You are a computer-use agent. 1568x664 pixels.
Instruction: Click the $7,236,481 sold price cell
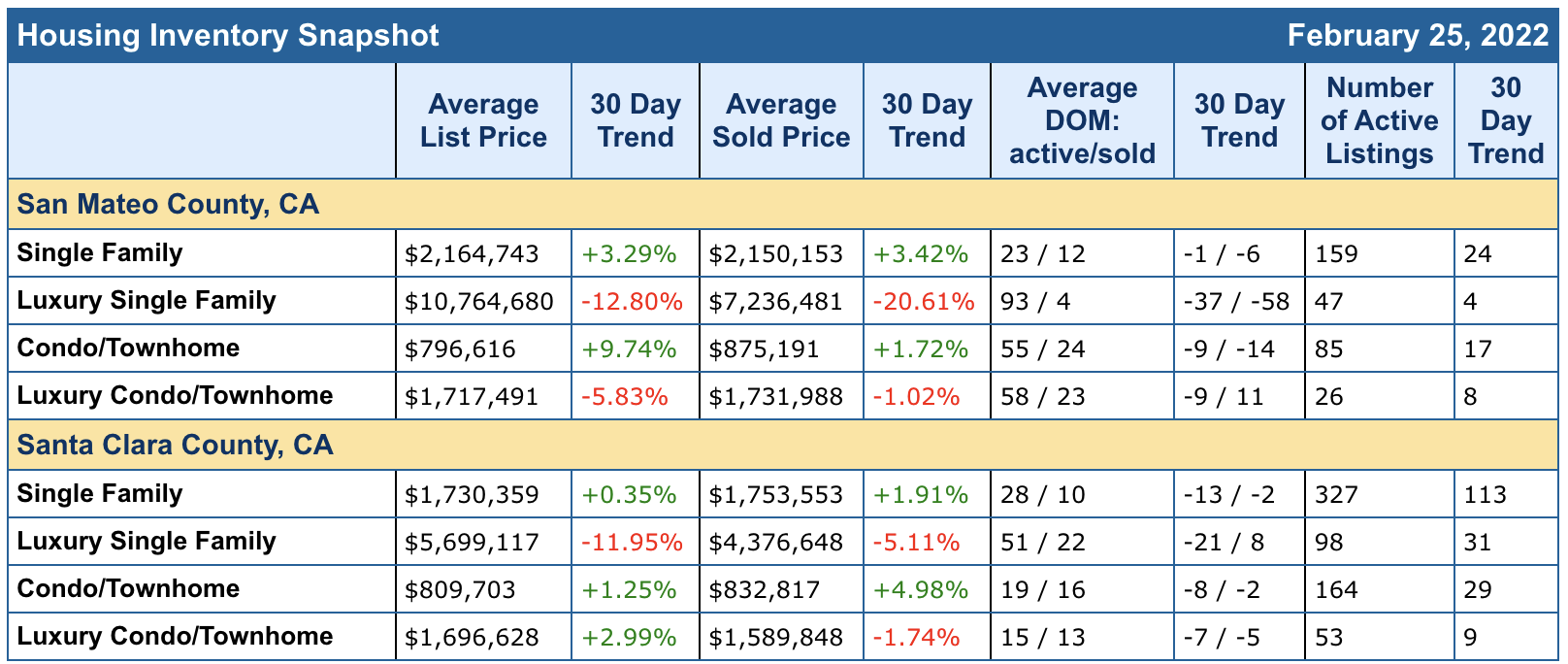(776, 302)
